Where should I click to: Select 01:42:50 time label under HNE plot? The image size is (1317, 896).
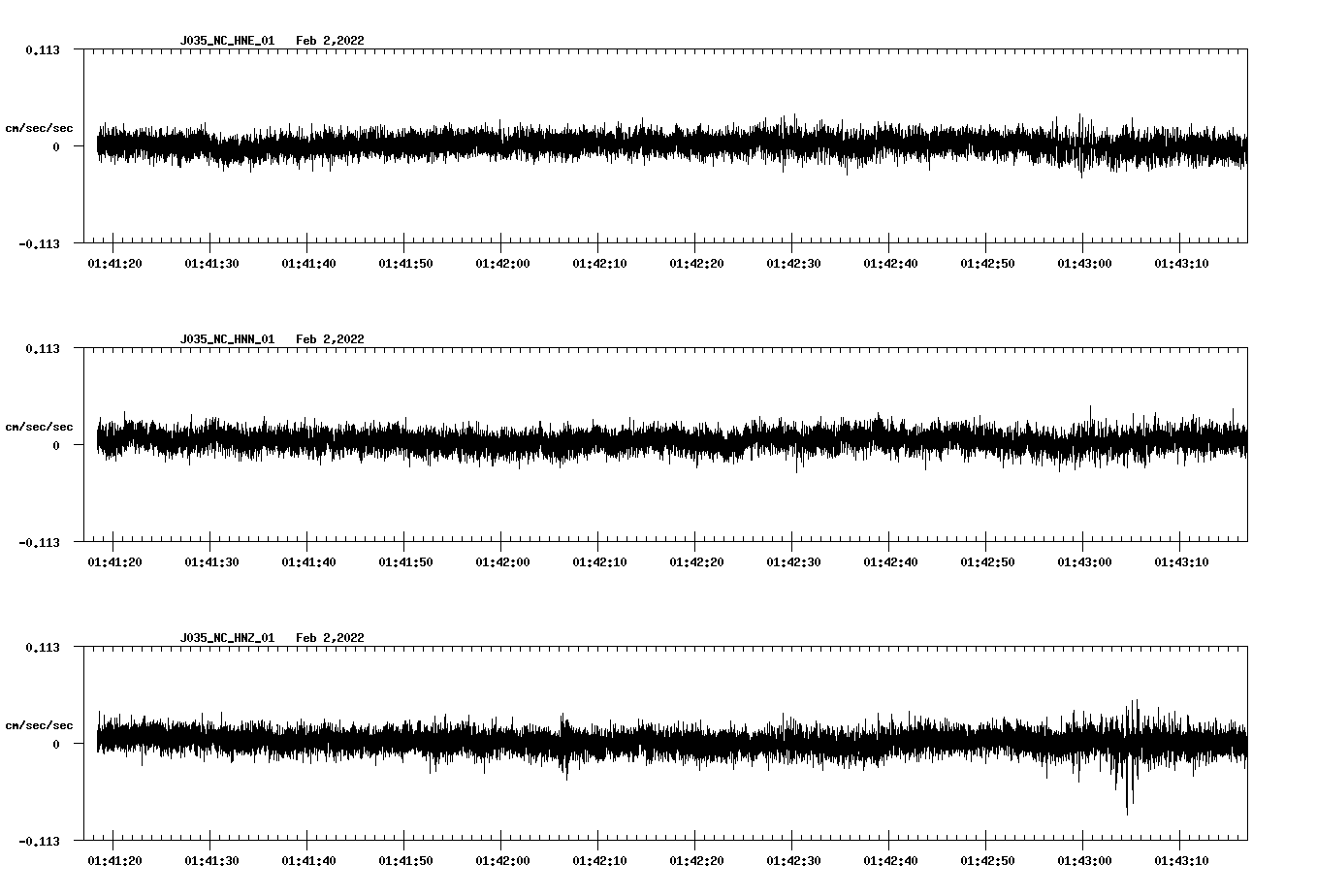(x=987, y=264)
